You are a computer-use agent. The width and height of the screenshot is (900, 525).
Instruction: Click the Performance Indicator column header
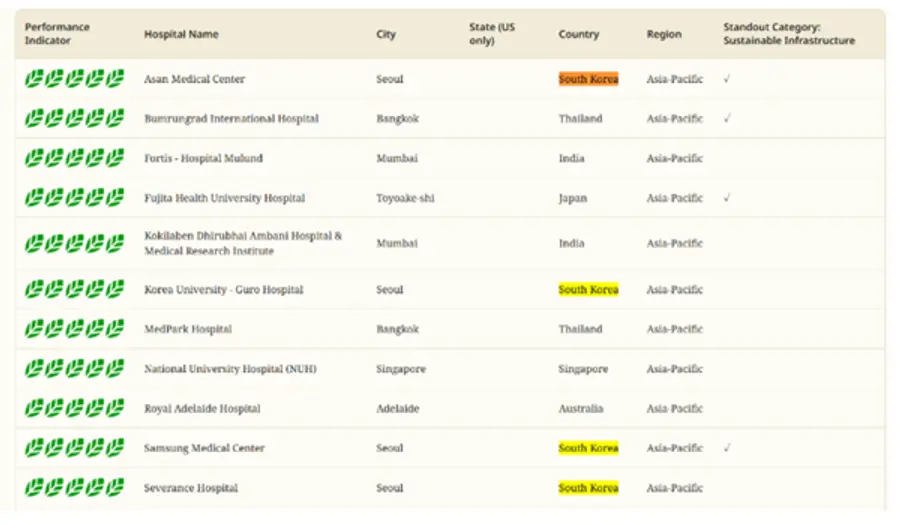(x=57, y=34)
